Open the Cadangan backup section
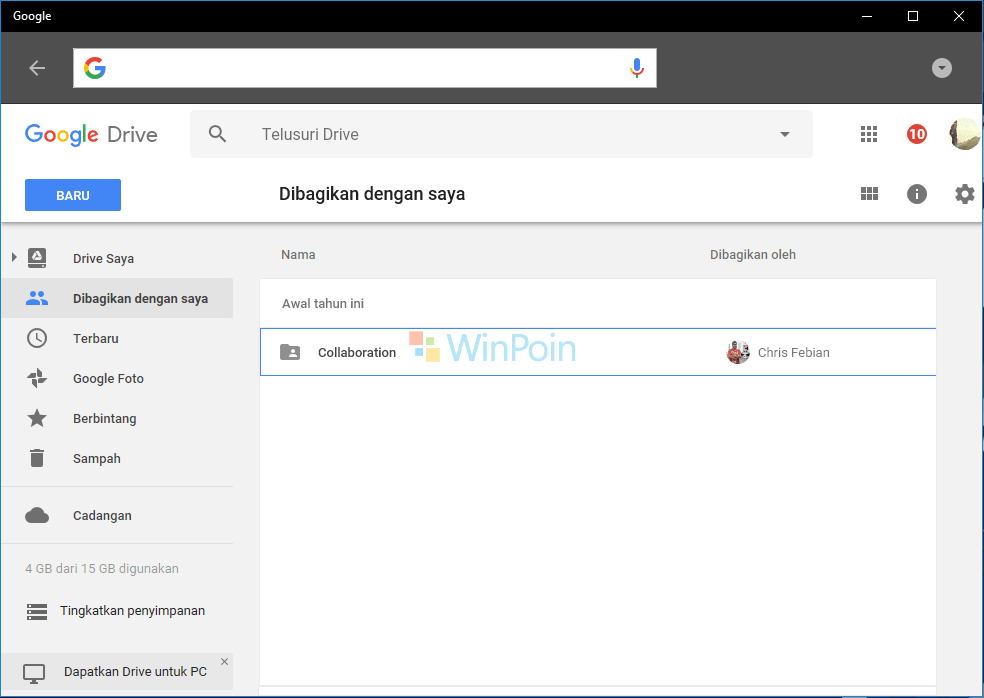This screenshot has width=984, height=698. [x=102, y=515]
